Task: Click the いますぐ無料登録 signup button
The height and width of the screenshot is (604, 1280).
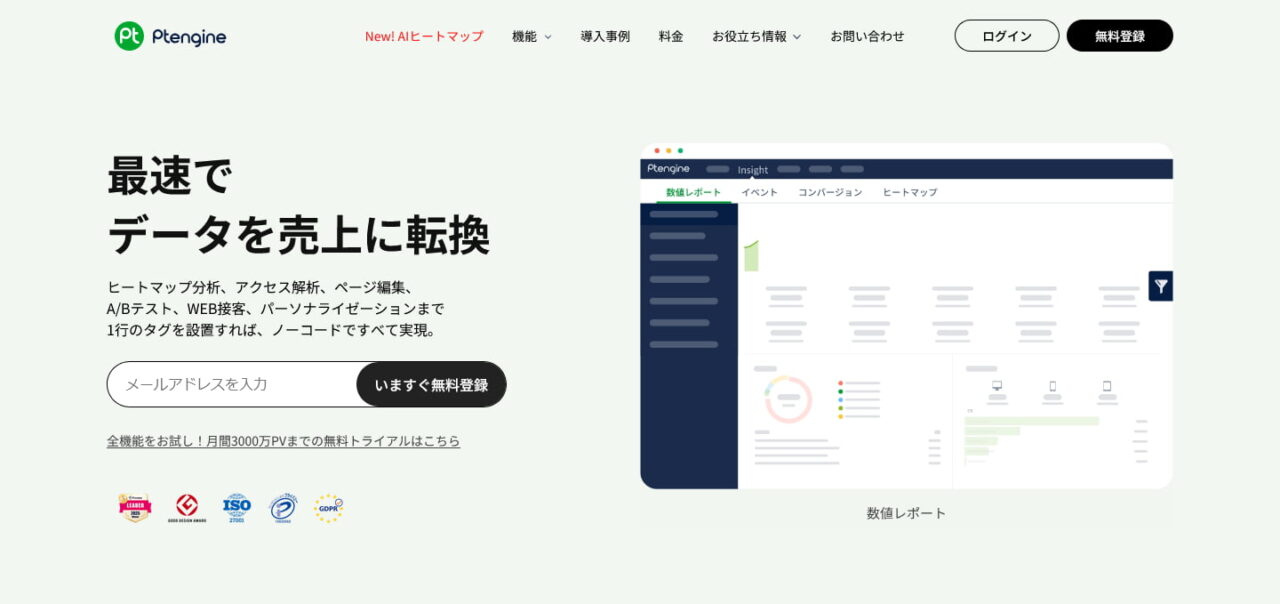Action: pos(431,384)
